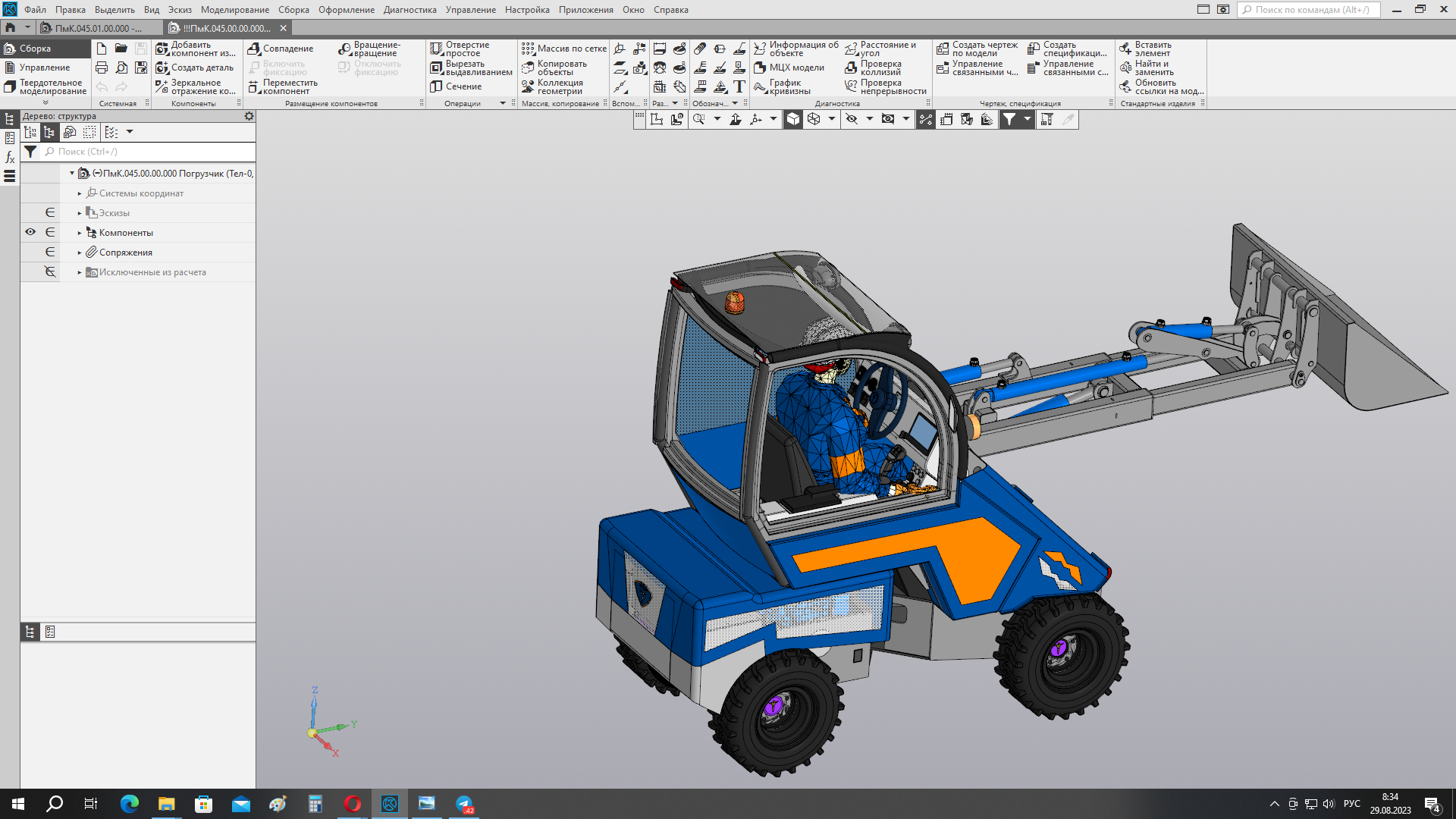
Task: Click the variables fx sidebar icon
Action: coord(10,157)
